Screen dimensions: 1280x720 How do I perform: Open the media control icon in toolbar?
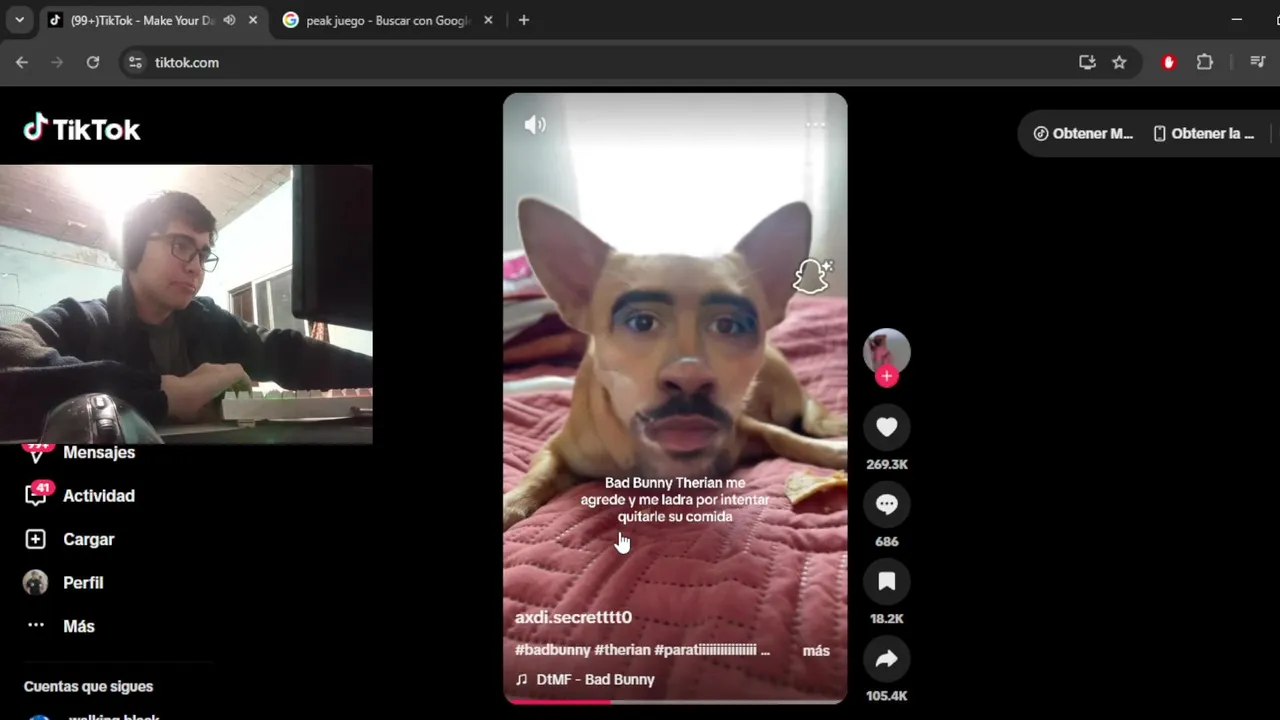(x=1258, y=62)
